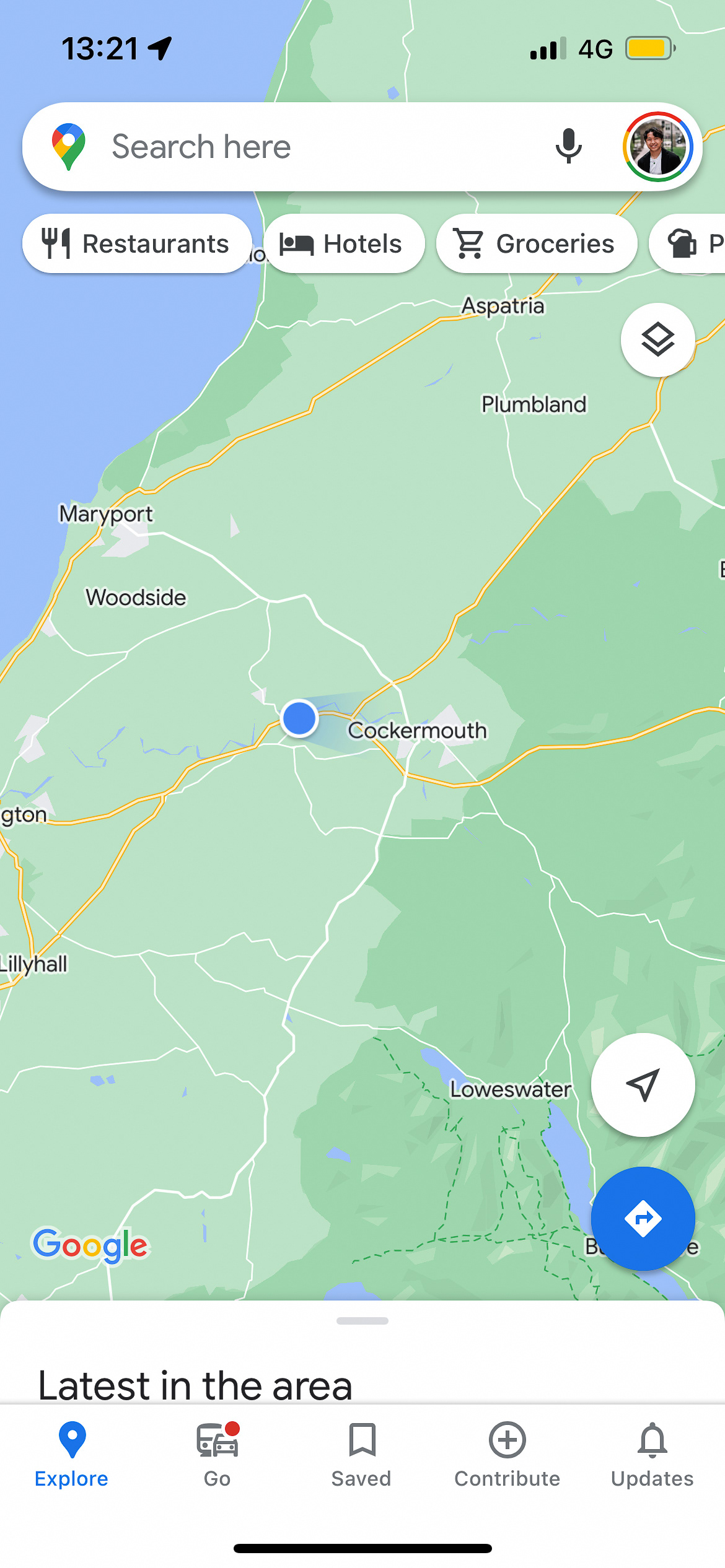Expand the Latest in the area panel
This screenshot has height=1568, width=725.
[195, 1385]
